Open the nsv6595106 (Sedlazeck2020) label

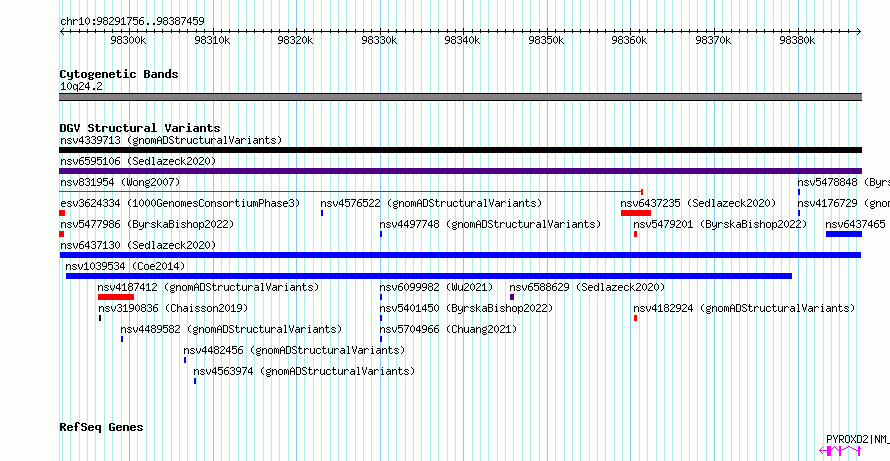(138, 161)
